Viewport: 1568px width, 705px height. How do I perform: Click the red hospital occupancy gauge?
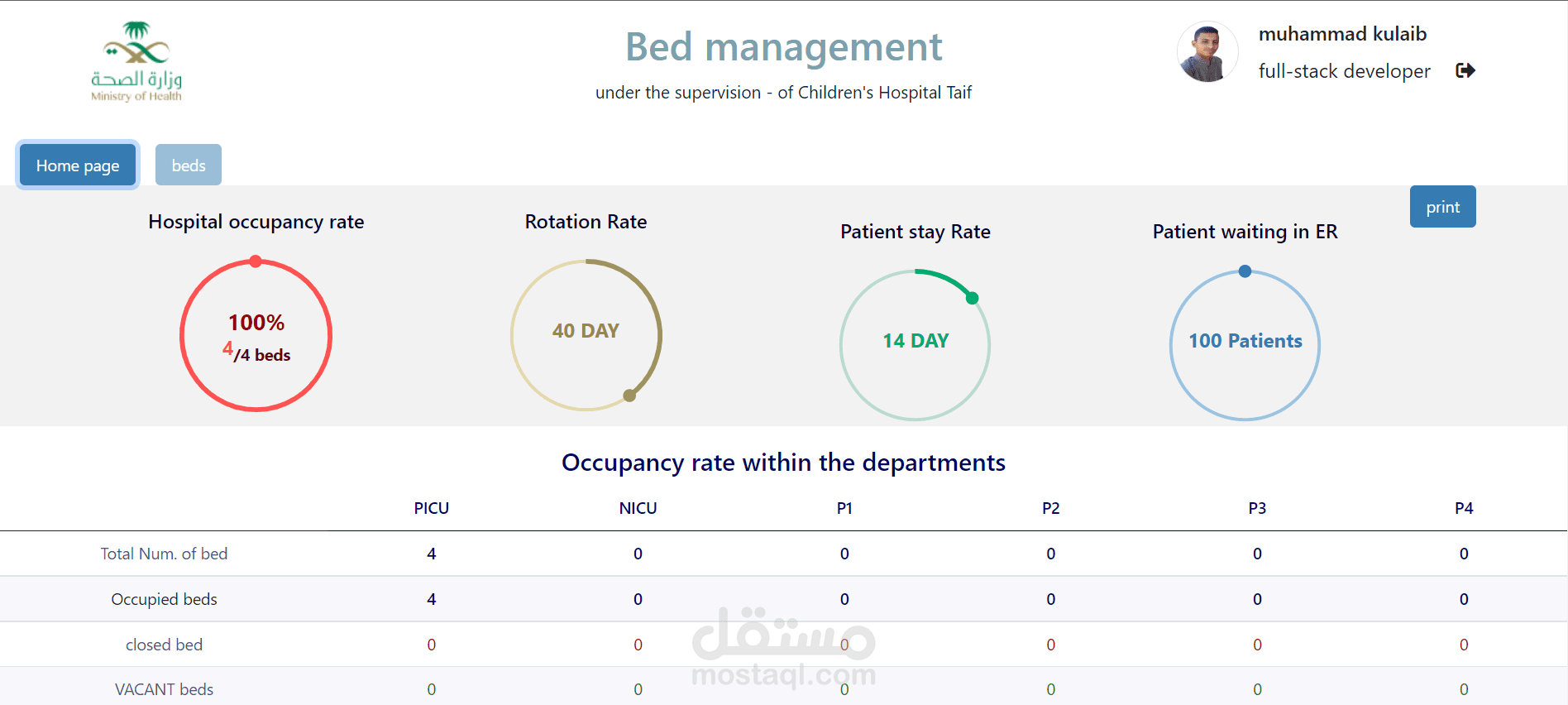tap(256, 335)
